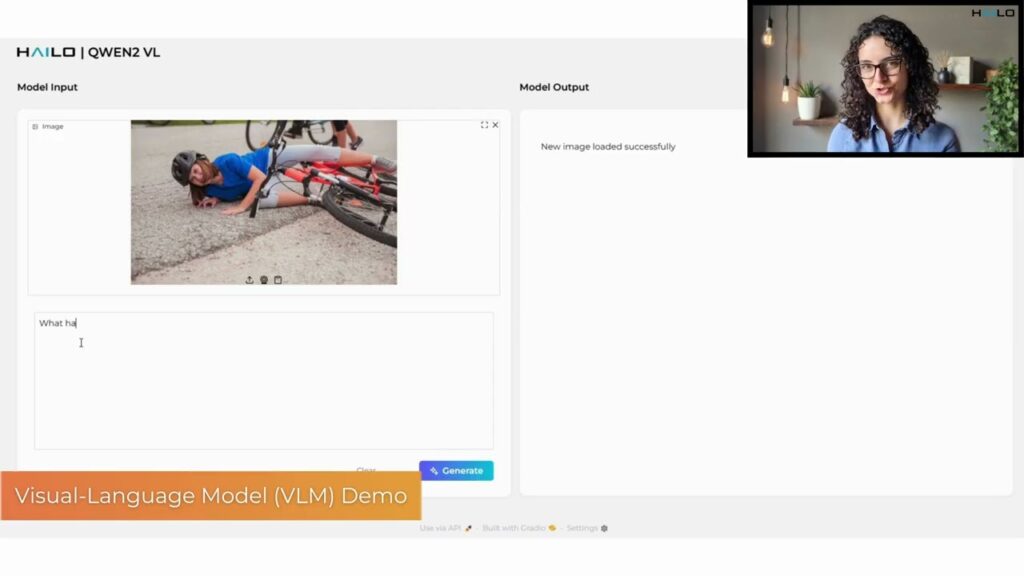Click the presenter webcam video overlay
The height and width of the screenshot is (576, 1024).
885,78
